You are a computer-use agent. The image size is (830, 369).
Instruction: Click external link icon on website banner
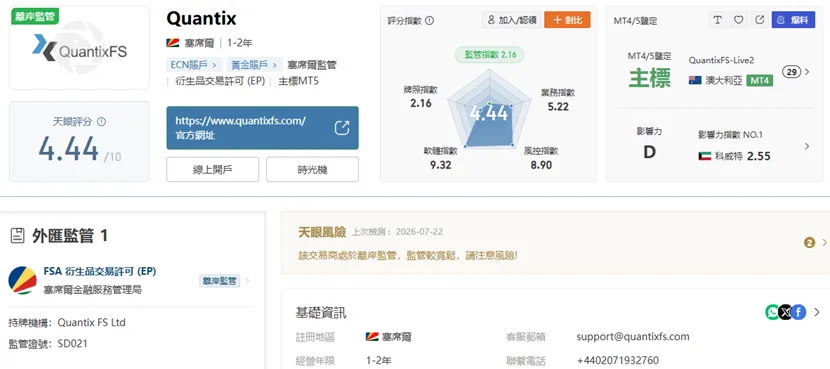[x=342, y=128]
